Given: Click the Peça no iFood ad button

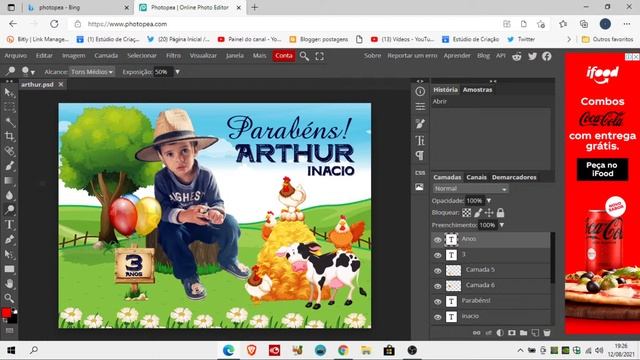Looking at the screenshot, I should [x=602, y=169].
